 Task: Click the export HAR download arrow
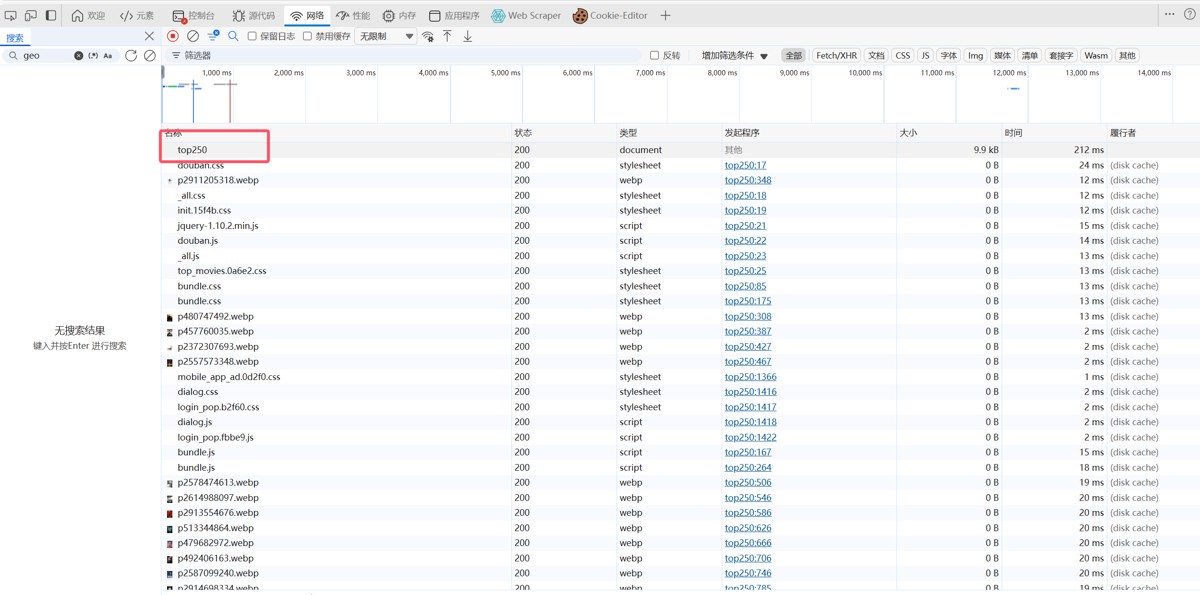(467, 36)
